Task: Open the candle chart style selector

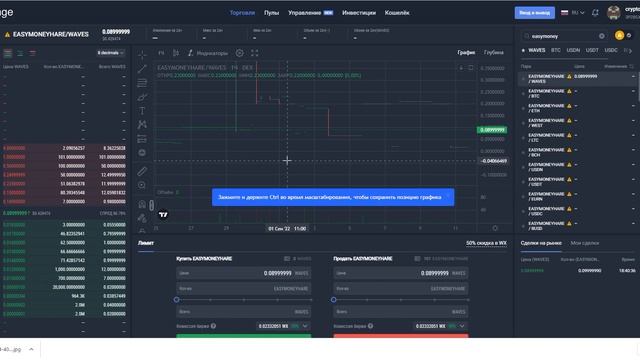Action: coord(176,53)
